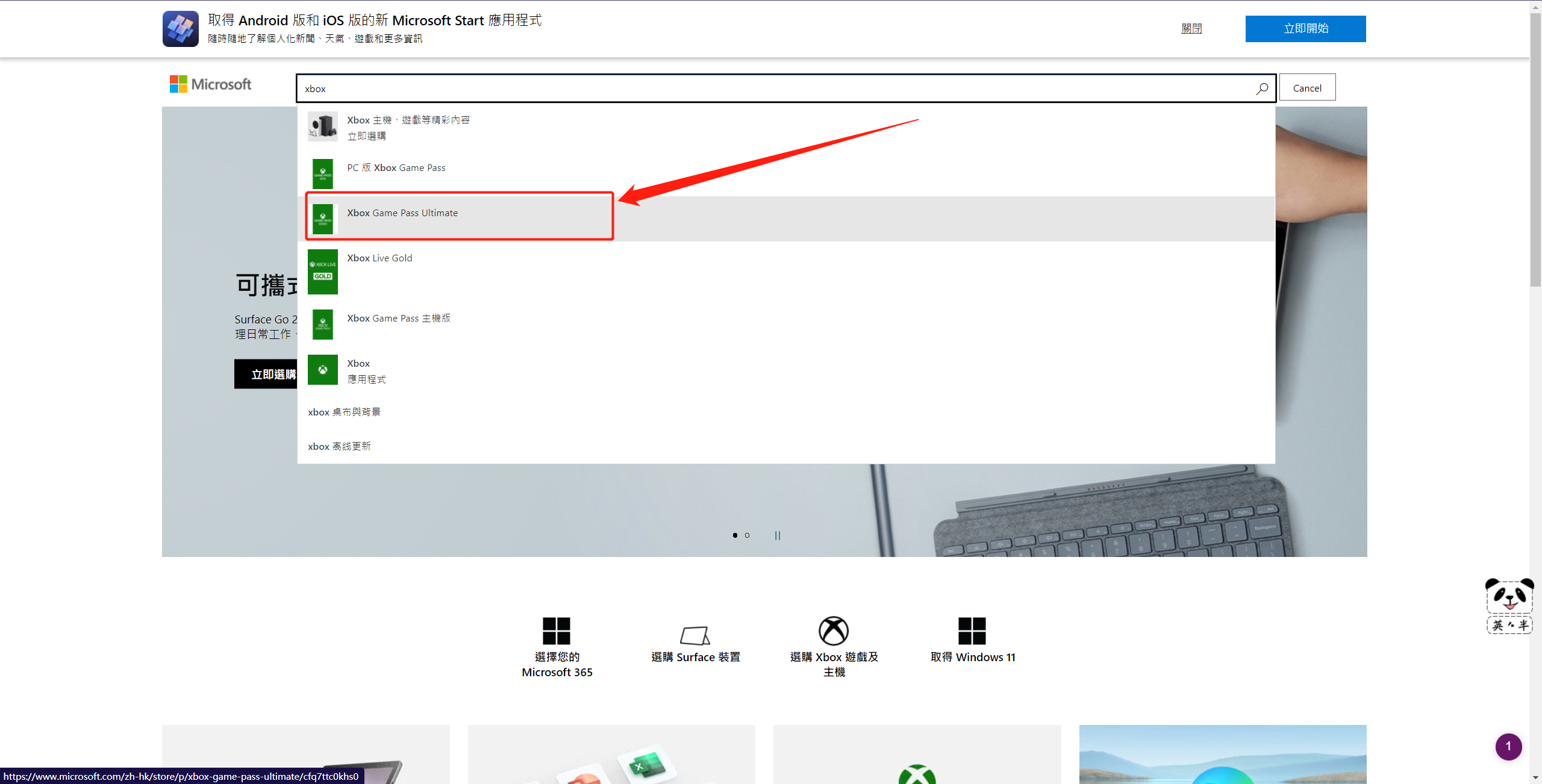This screenshot has height=784, width=1542.
Task: Select the second carousel slide dot
Action: (748, 535)
